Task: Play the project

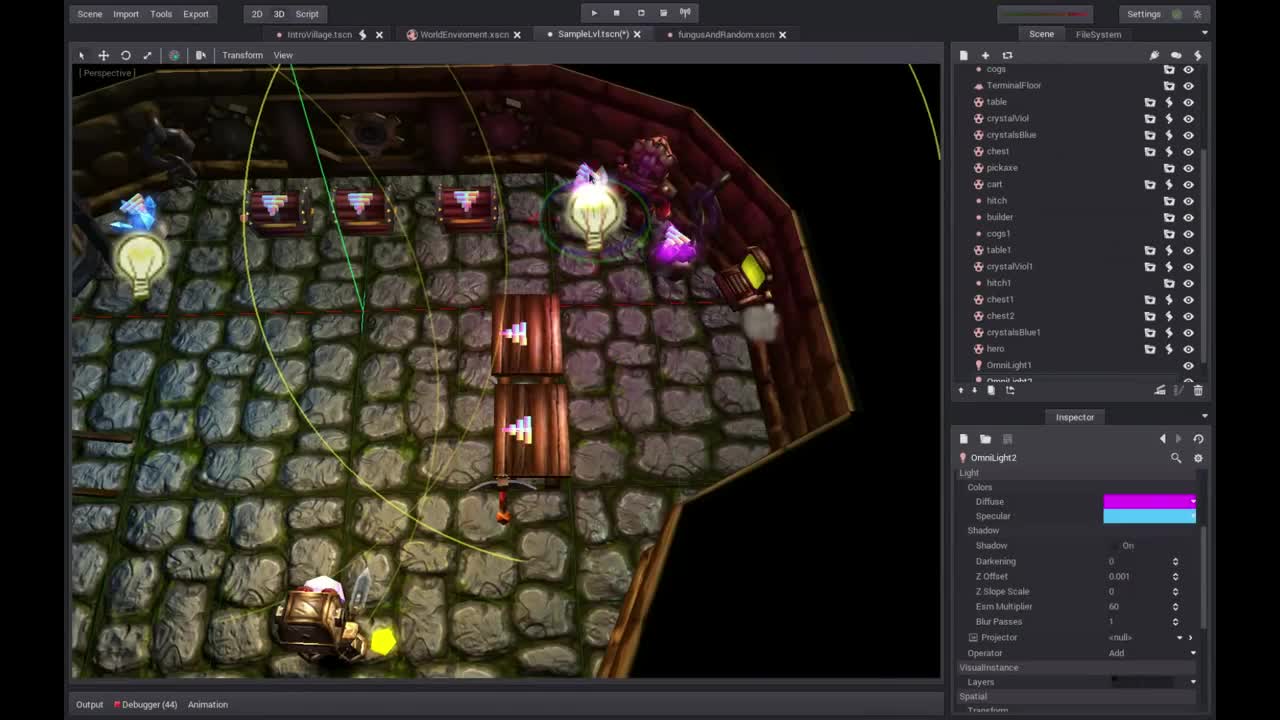Action: click(594, 13)
